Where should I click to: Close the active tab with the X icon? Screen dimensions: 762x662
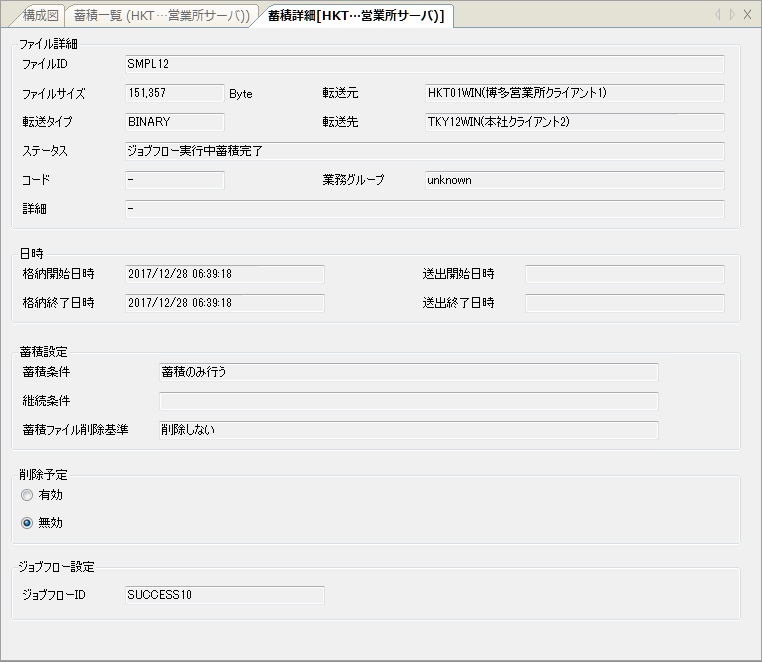point(747,15)
